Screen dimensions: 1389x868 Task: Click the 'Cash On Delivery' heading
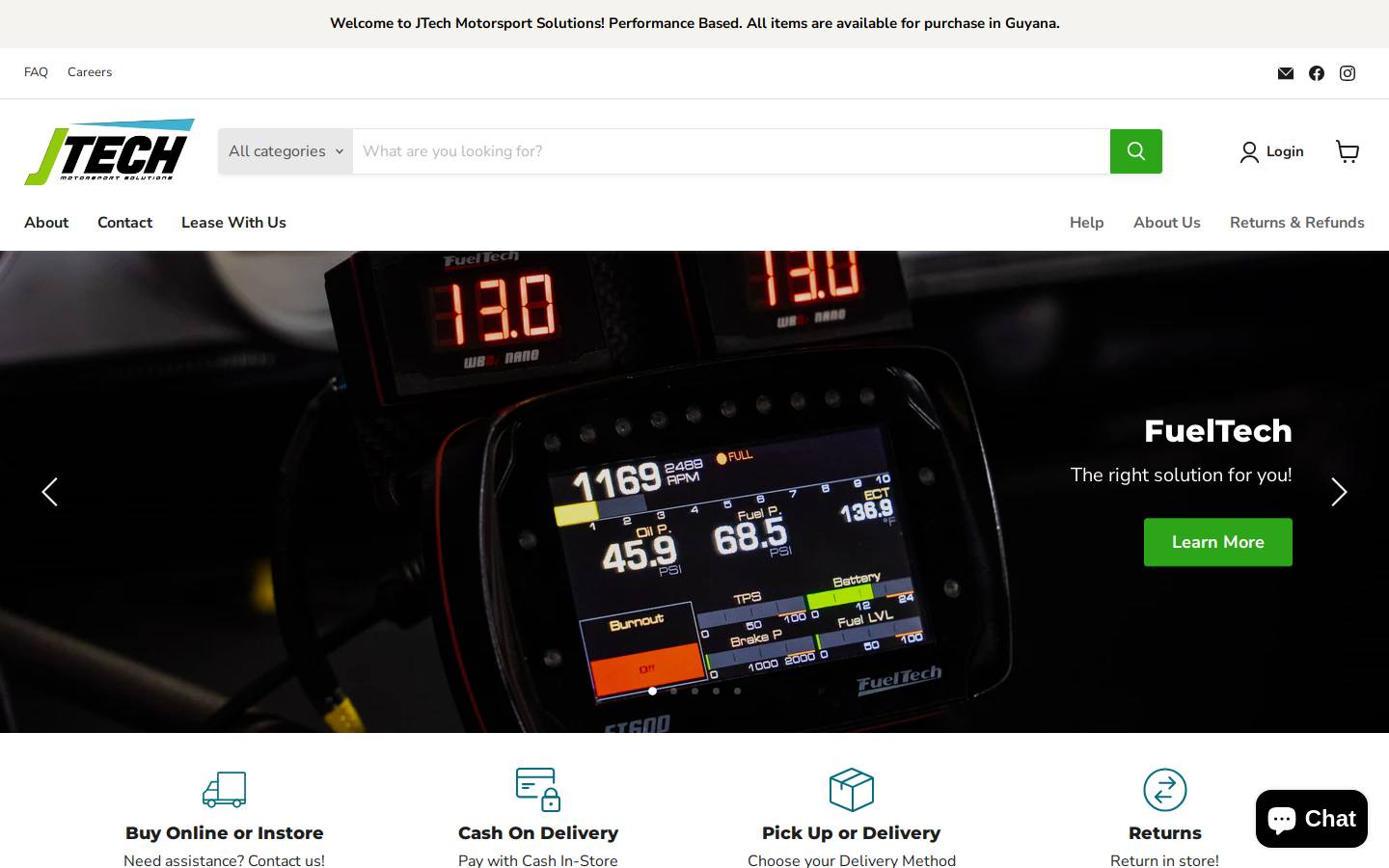(x=538, y=833)
